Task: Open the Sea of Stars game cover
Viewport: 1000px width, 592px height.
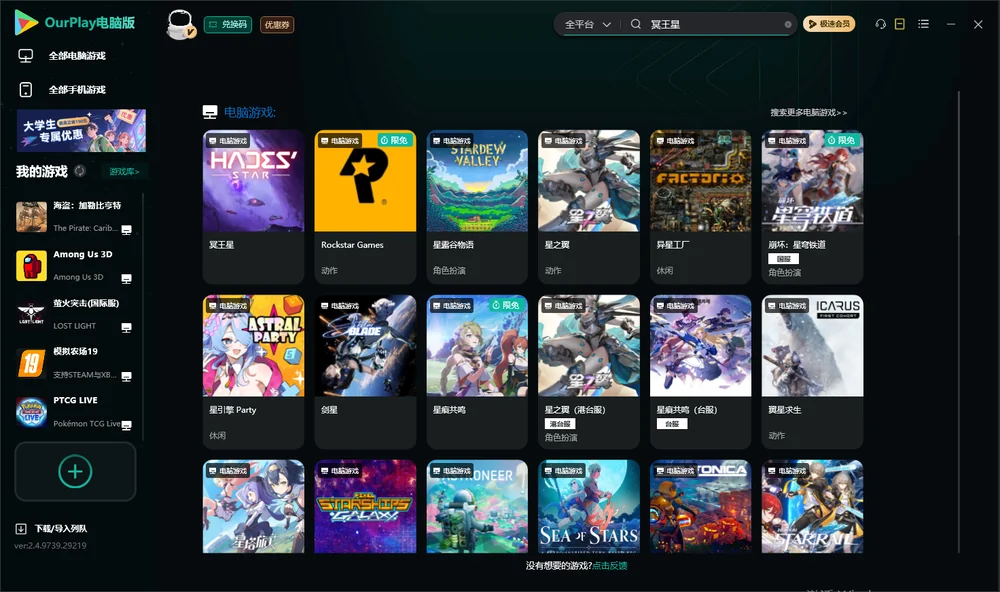Action: coord(589,507)
